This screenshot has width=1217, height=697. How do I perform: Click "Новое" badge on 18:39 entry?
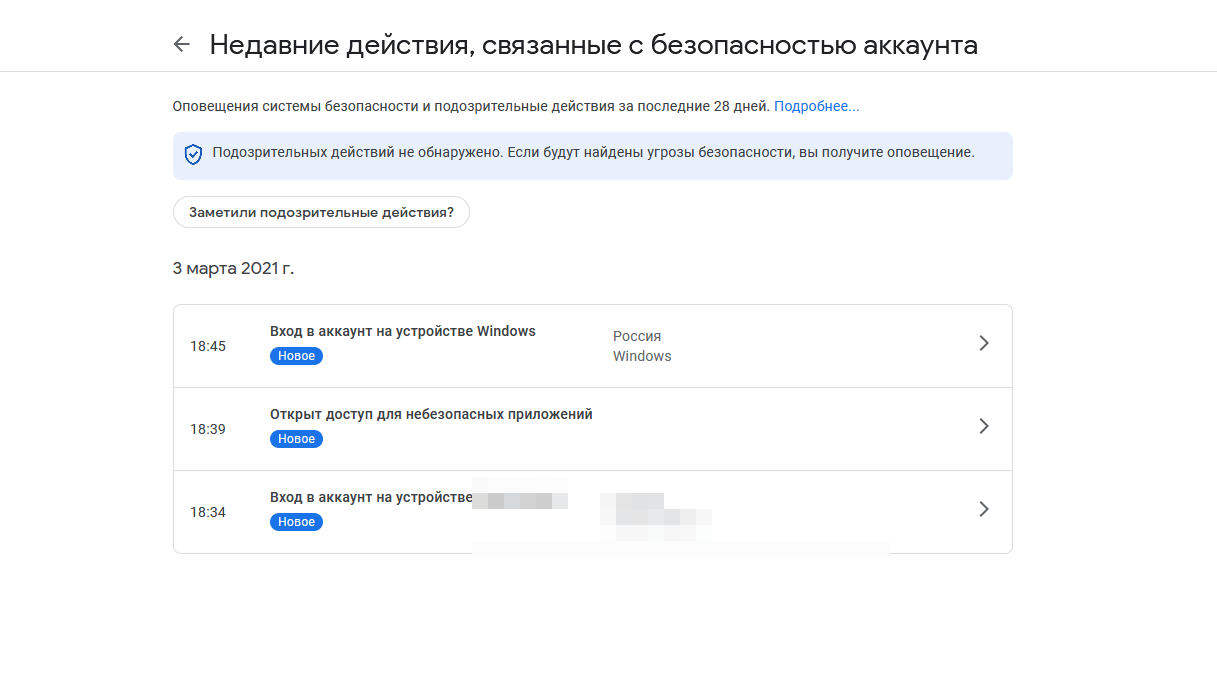(296, 439)
